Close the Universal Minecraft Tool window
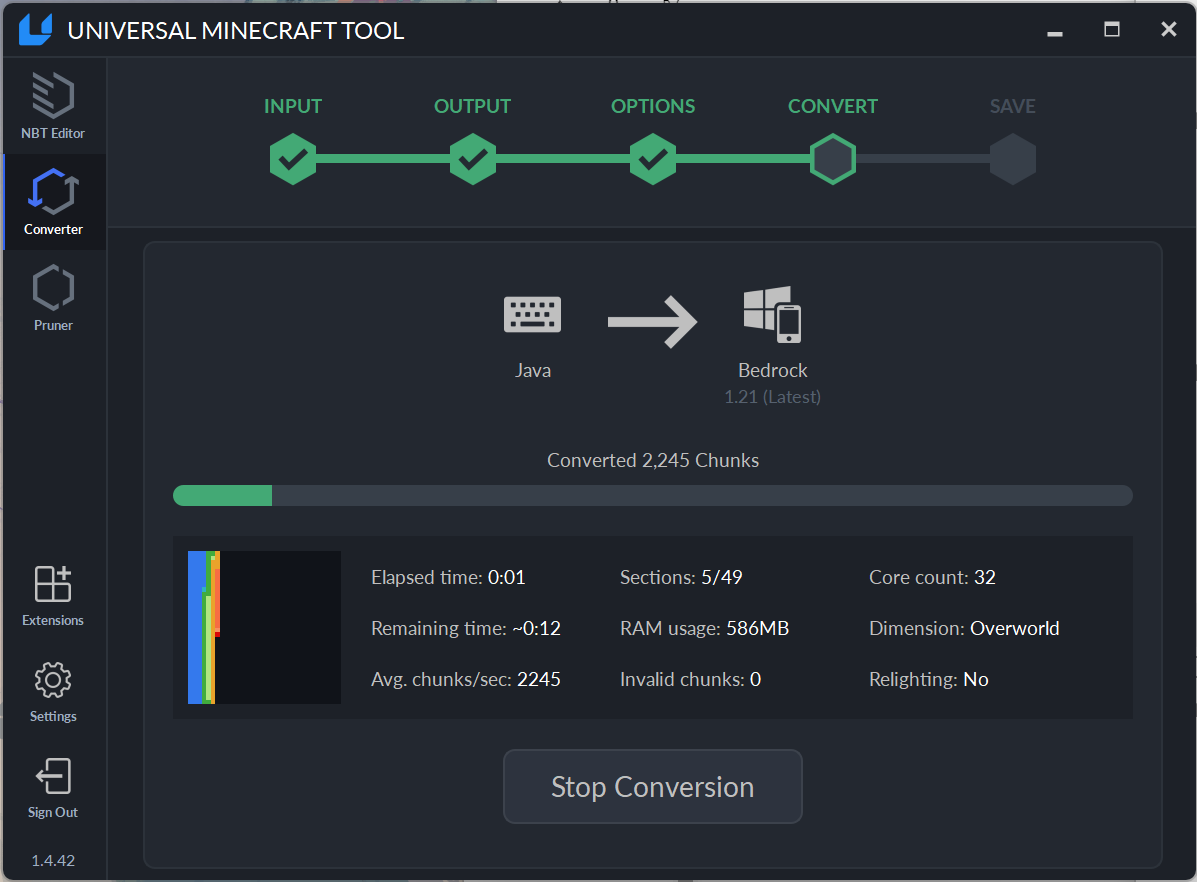Viewport: 1197px width, 882px height. coord(1169,30)
